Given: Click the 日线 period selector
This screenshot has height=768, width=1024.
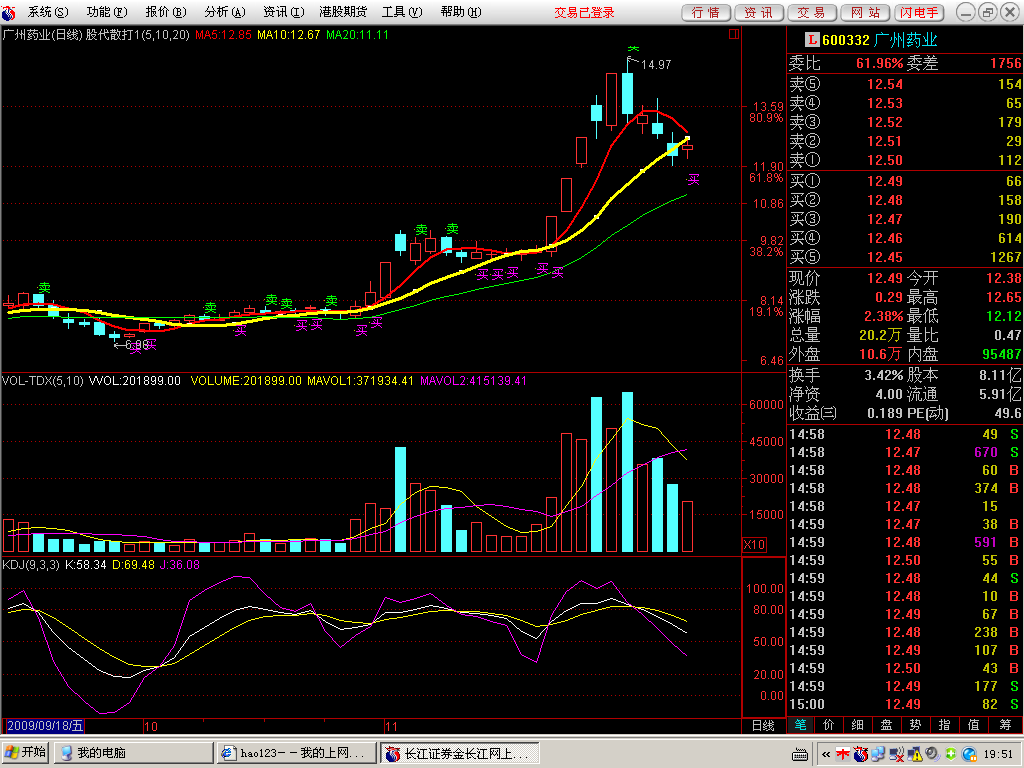Looking at the screenshot, I should (763, 726).
